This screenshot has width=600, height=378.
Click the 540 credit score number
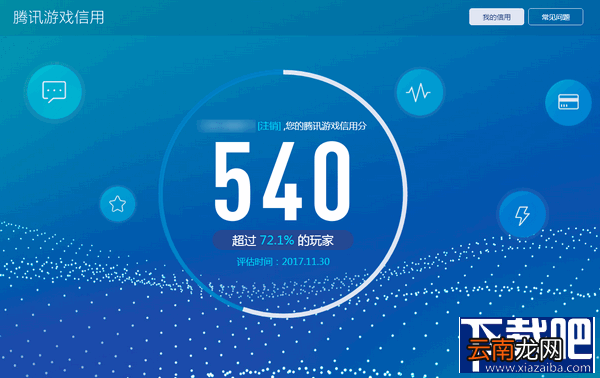coord(282,181)
